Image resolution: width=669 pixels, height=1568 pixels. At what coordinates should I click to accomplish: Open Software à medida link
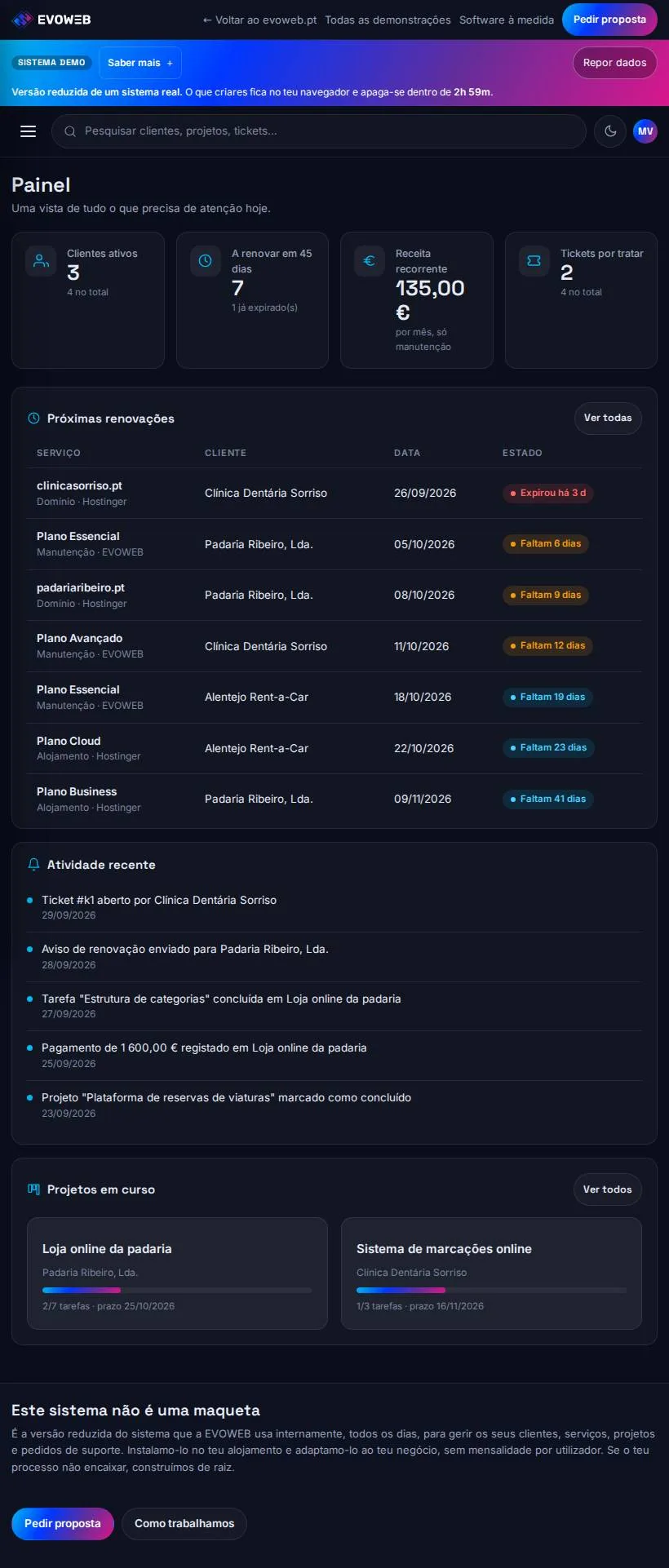[507, 20]
